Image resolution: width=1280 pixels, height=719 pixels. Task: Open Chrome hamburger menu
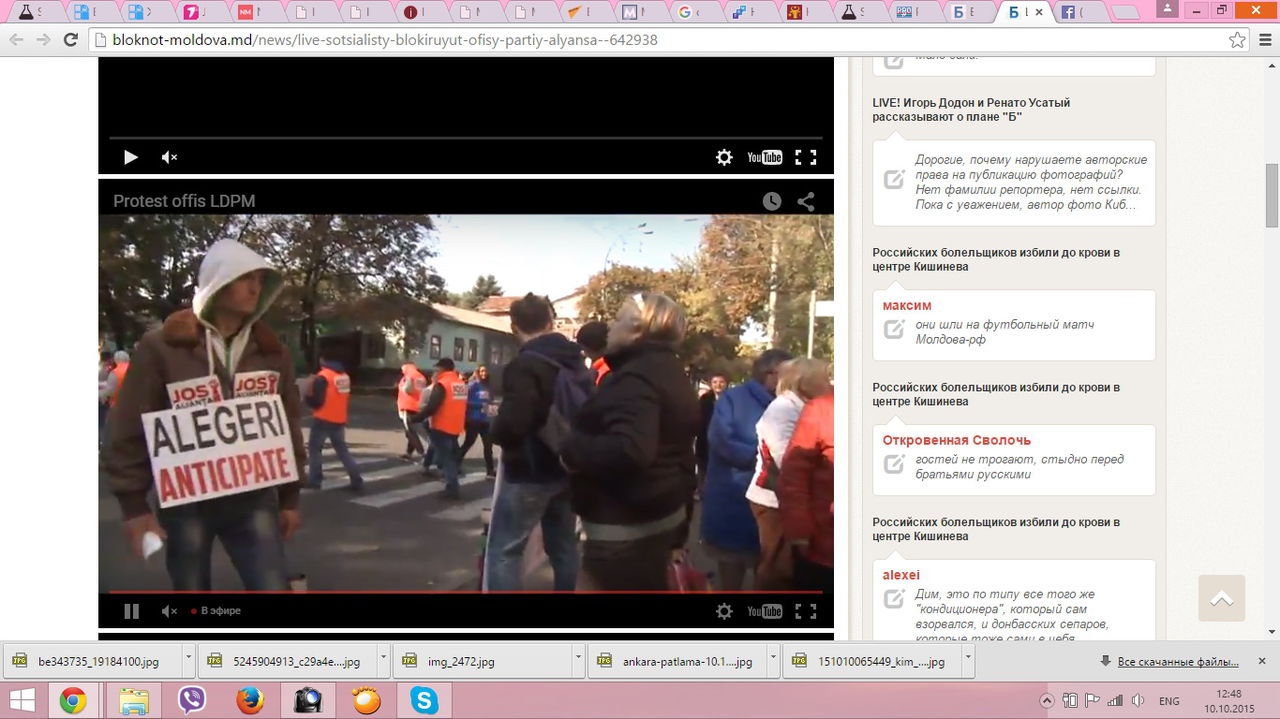pos(1264,40)
